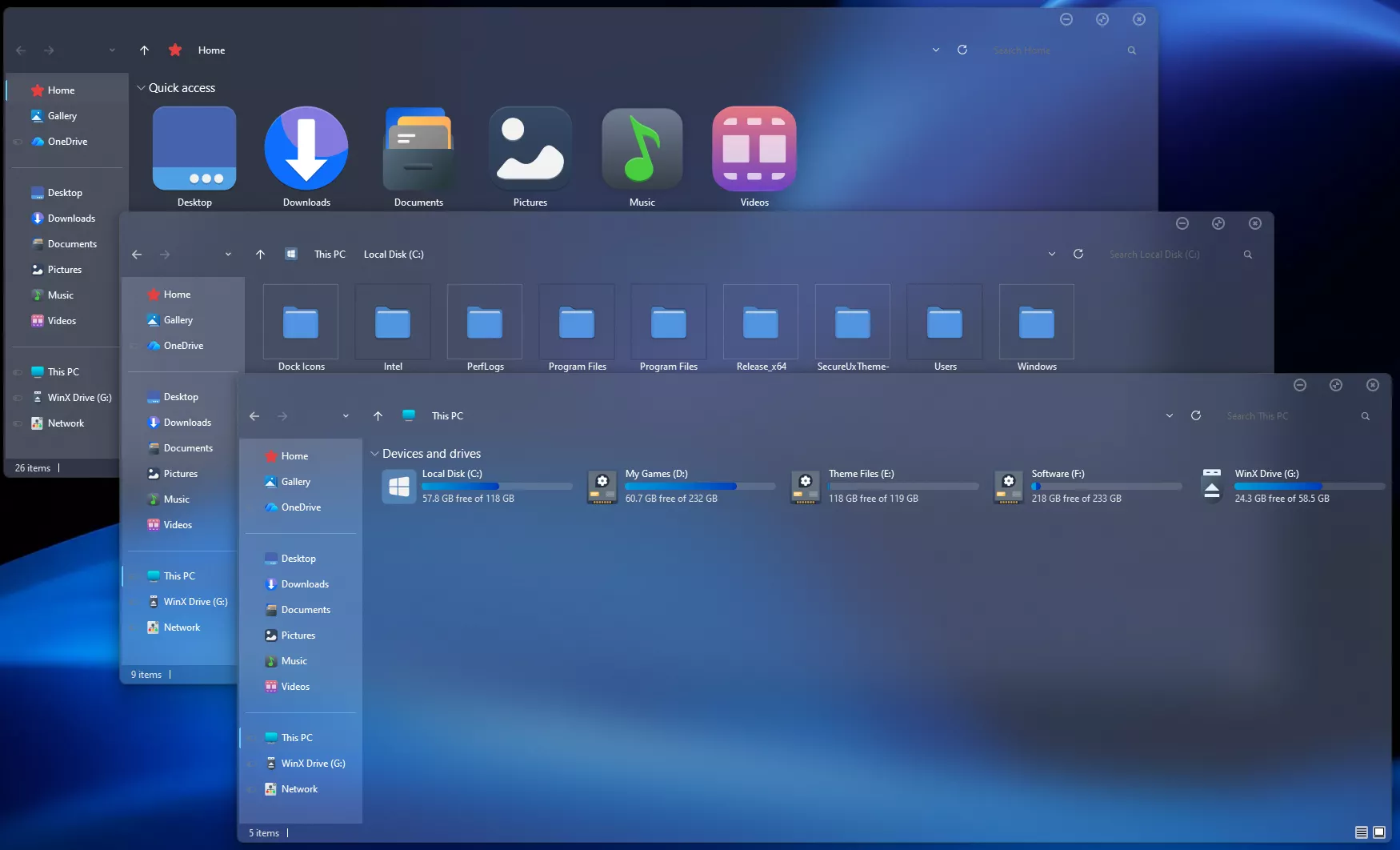Click the My Games (D:) storage usage bar
1400x850 pixels.
pyautogui.click(x=700, y=486)
